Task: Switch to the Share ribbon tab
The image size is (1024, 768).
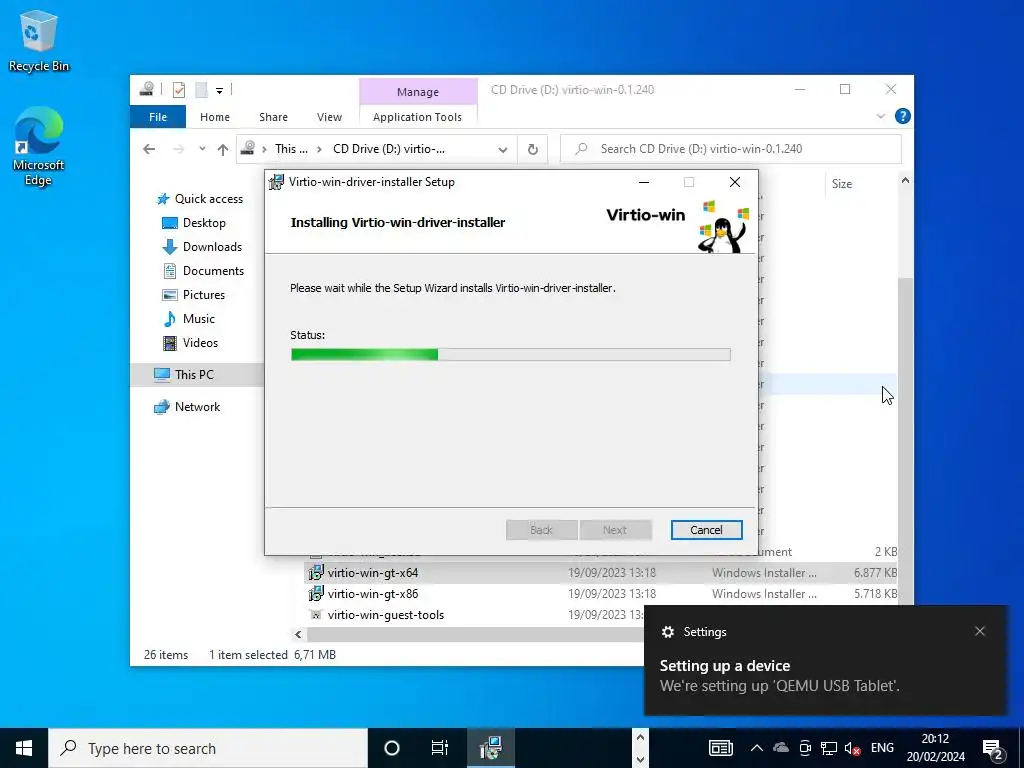Action: point(273,117)
